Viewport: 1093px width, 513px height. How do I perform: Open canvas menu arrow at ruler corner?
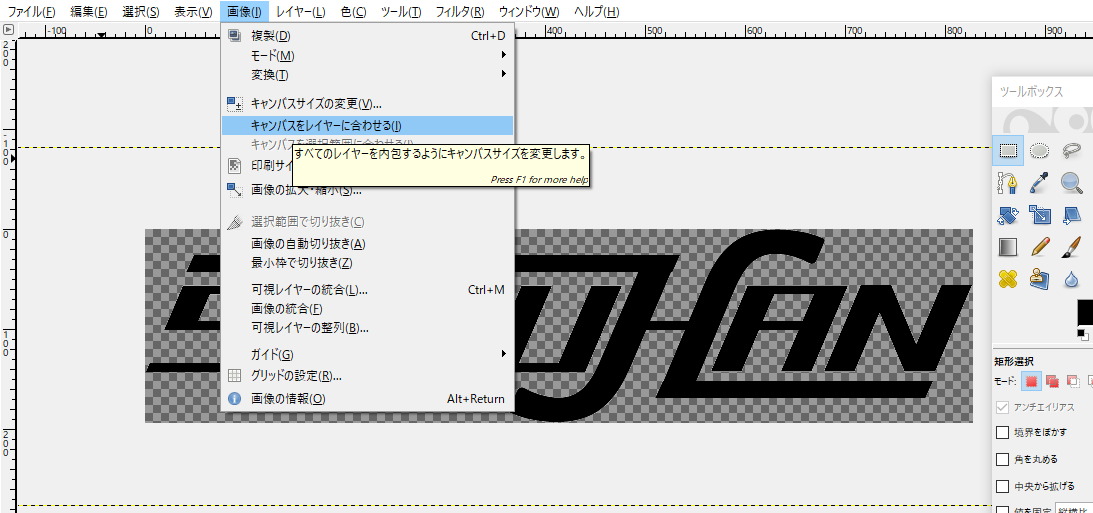click(8, 29)
